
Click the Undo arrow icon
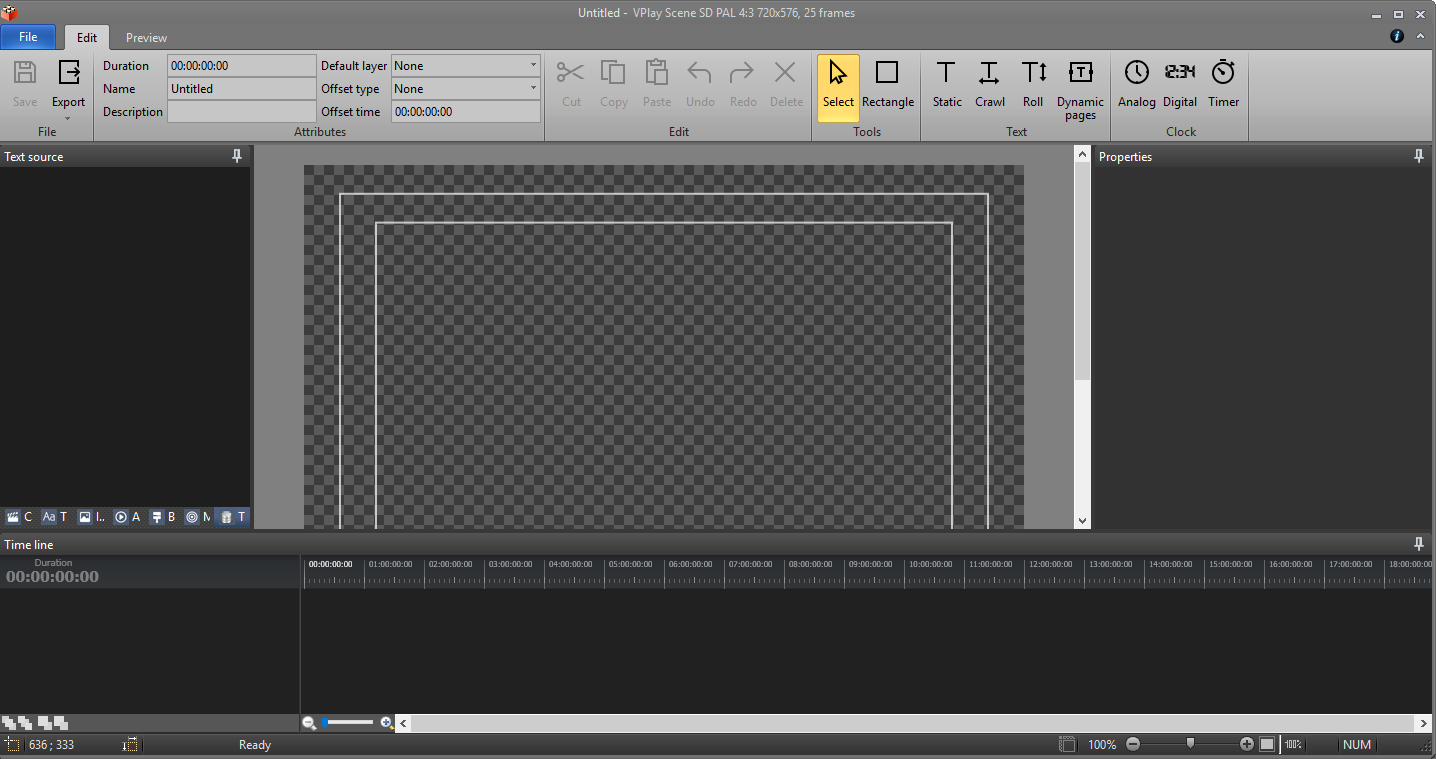click(x=700, y=83)
